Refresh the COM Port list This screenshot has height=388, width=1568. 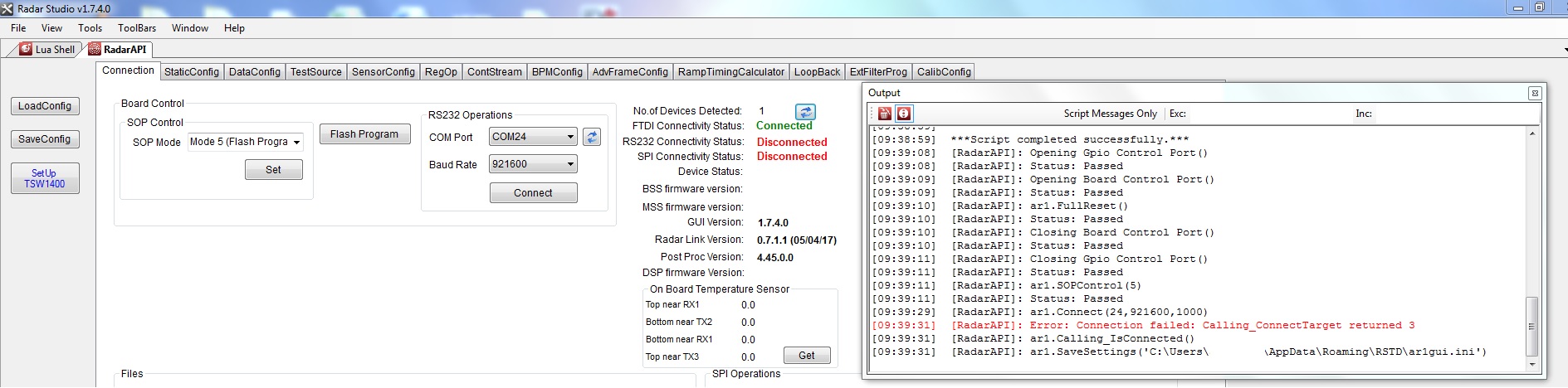coord(592,137)
